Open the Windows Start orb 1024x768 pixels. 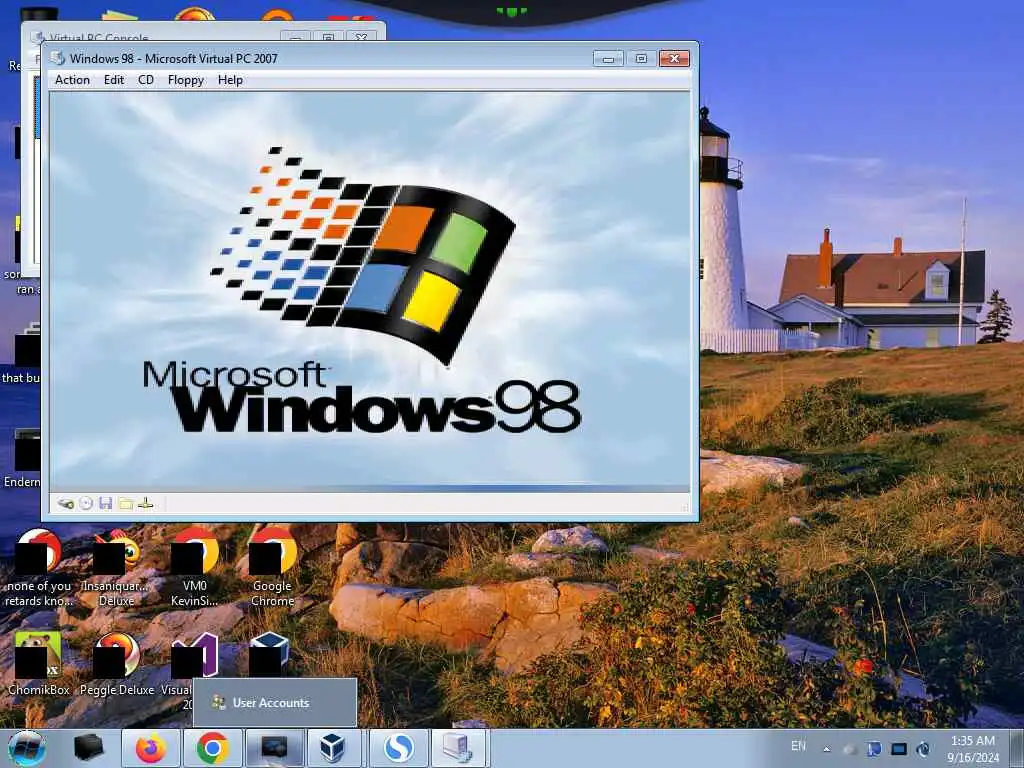[x=27, y=748]
